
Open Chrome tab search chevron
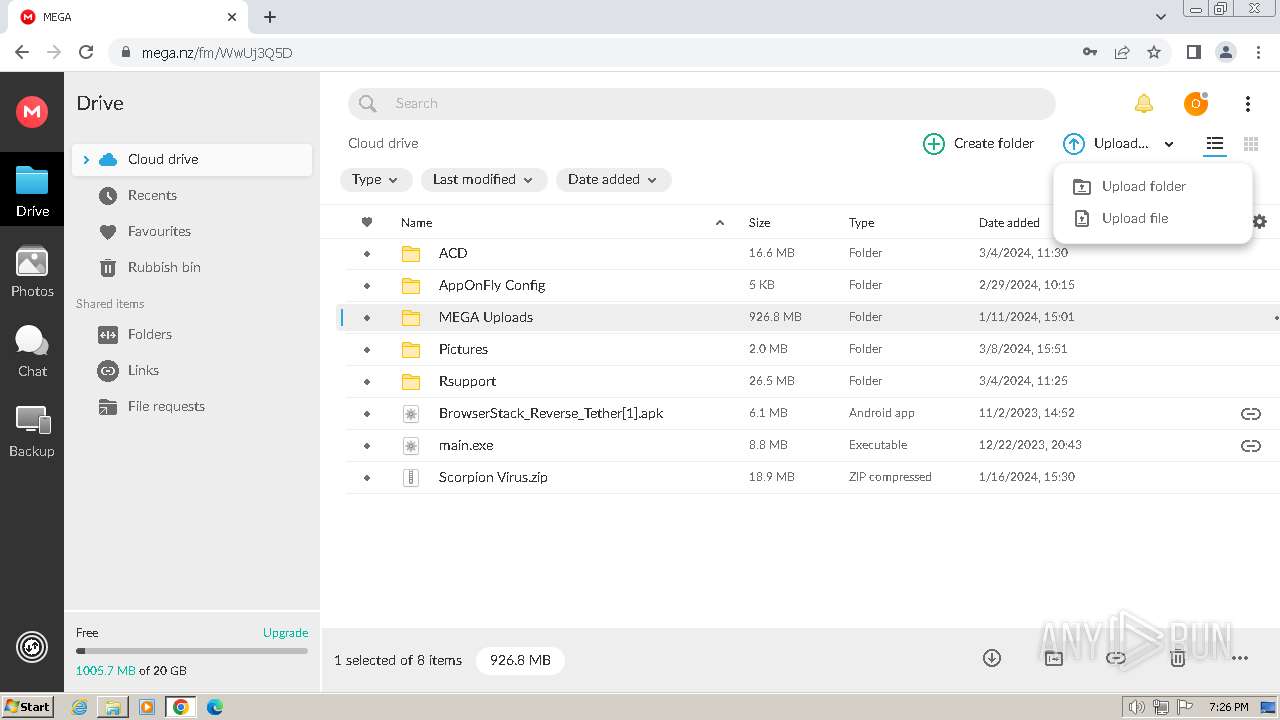tap(1161, 17)
